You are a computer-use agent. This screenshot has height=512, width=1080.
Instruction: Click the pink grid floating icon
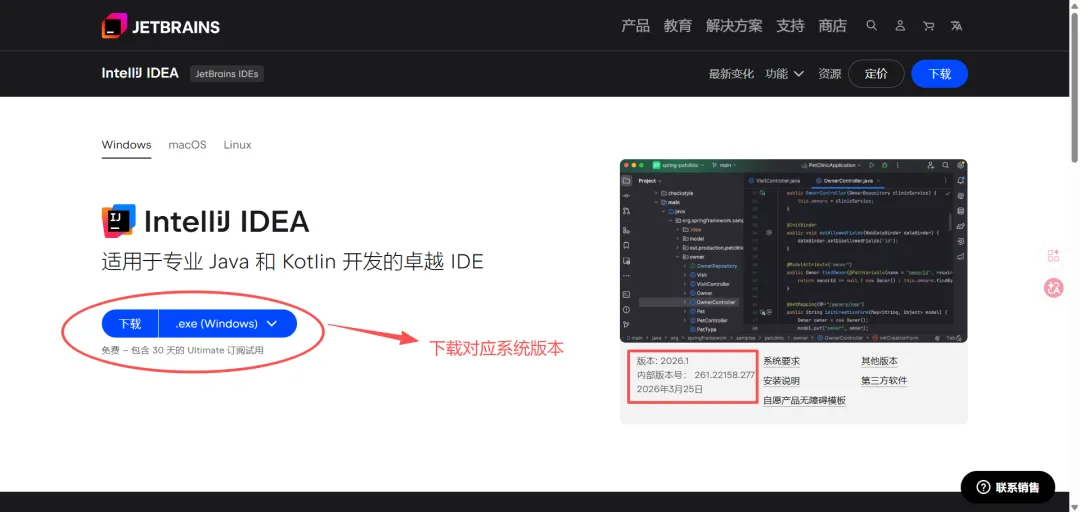tap(1053, 256)
